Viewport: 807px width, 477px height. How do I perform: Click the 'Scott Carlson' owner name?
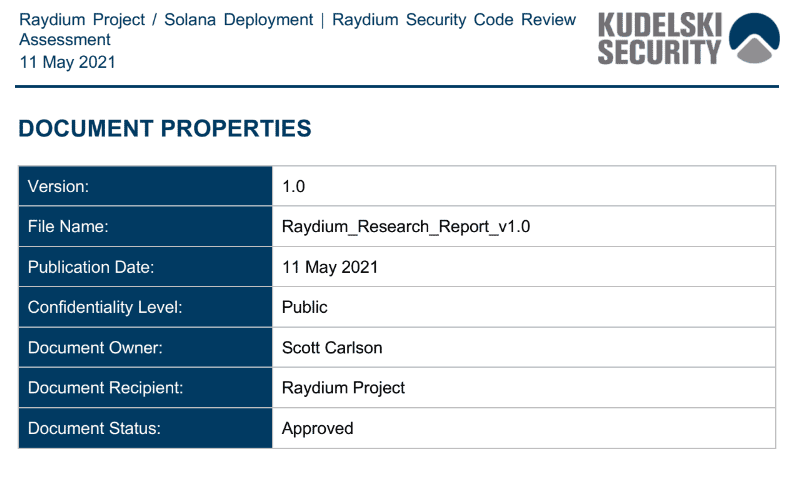click(x=332, y=348)
